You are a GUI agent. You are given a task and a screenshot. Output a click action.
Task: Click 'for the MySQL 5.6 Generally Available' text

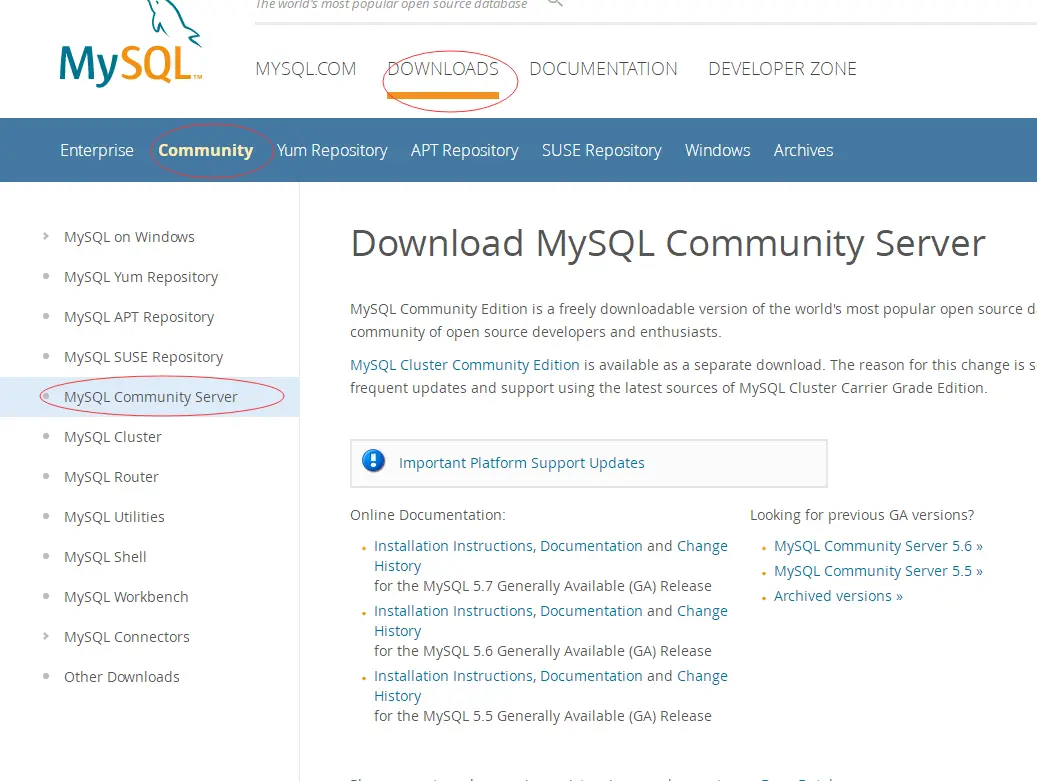pyautogui.click(x=542, y=651)
